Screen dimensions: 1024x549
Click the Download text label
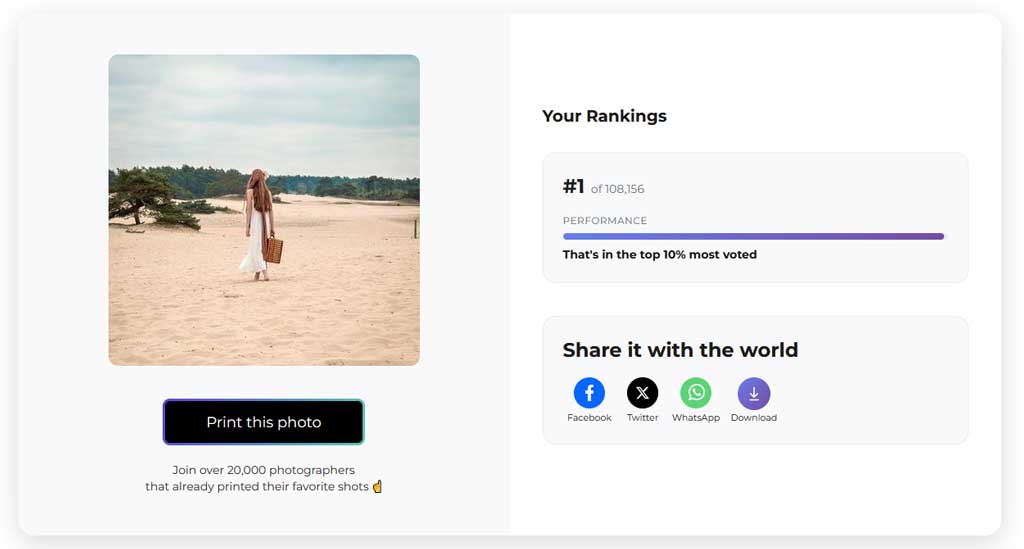754,418
